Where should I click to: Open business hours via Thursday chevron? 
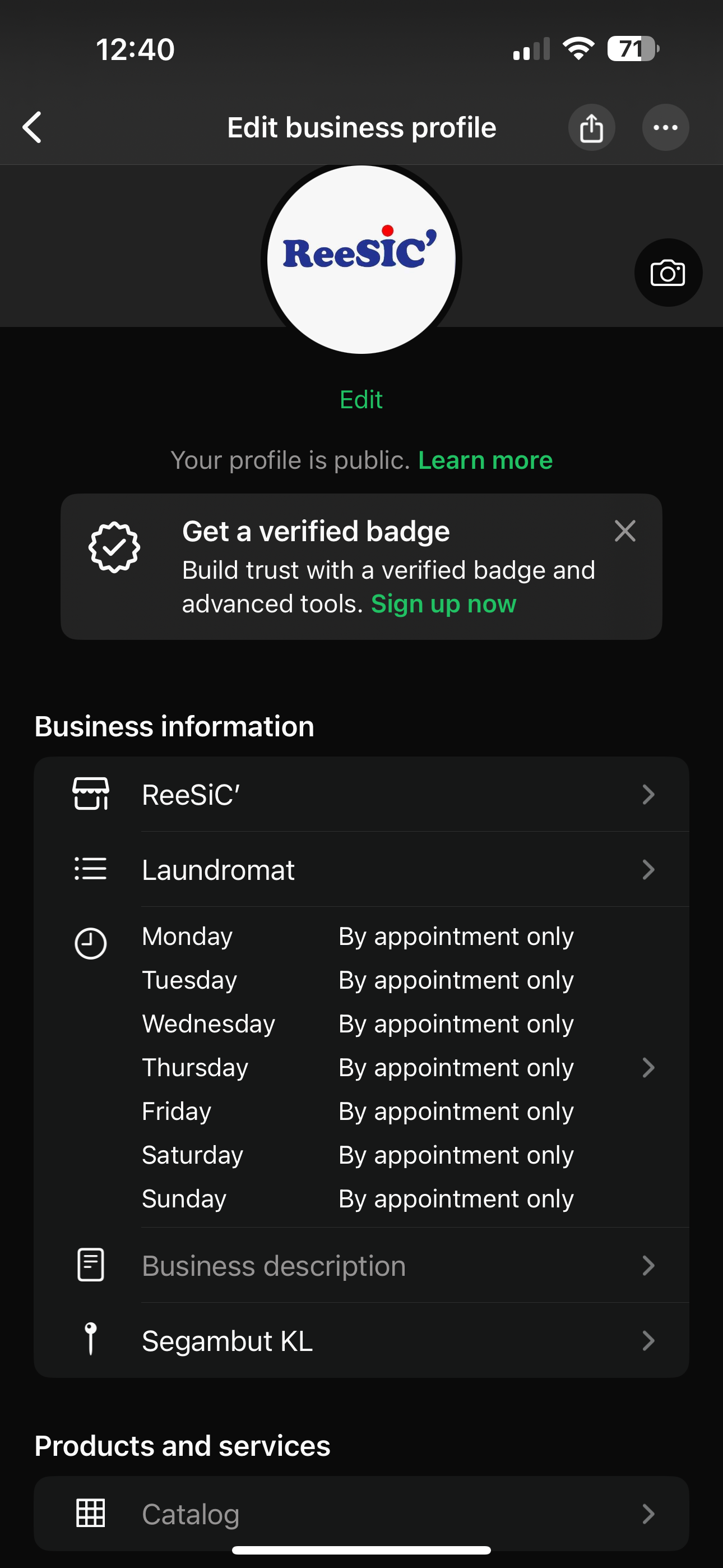(x=648, y=1067)
